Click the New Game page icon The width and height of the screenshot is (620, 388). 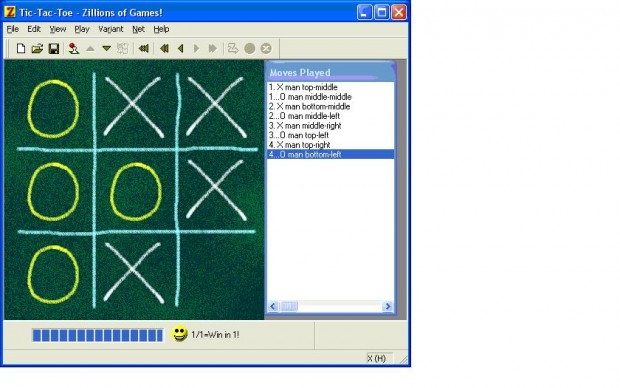coord(21,48)
